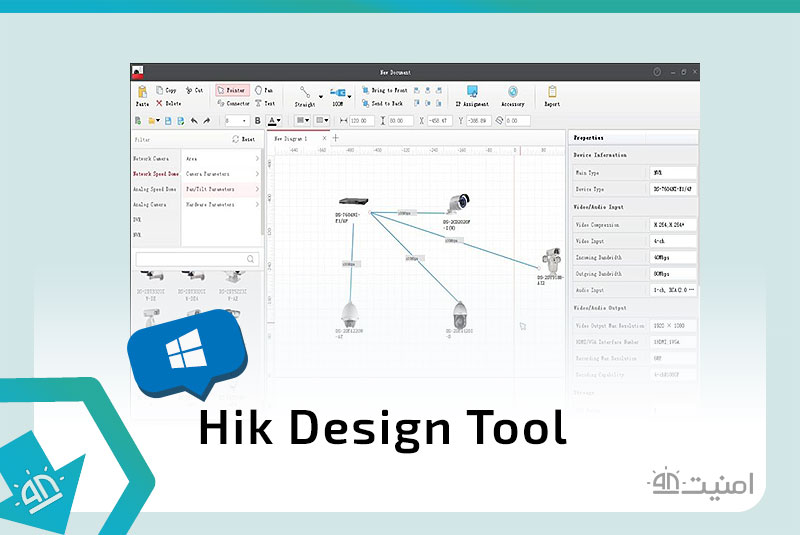The width and height of the screenshot is (800, 535).
Task: Open the Accessory tool
Action: point(513,96)
